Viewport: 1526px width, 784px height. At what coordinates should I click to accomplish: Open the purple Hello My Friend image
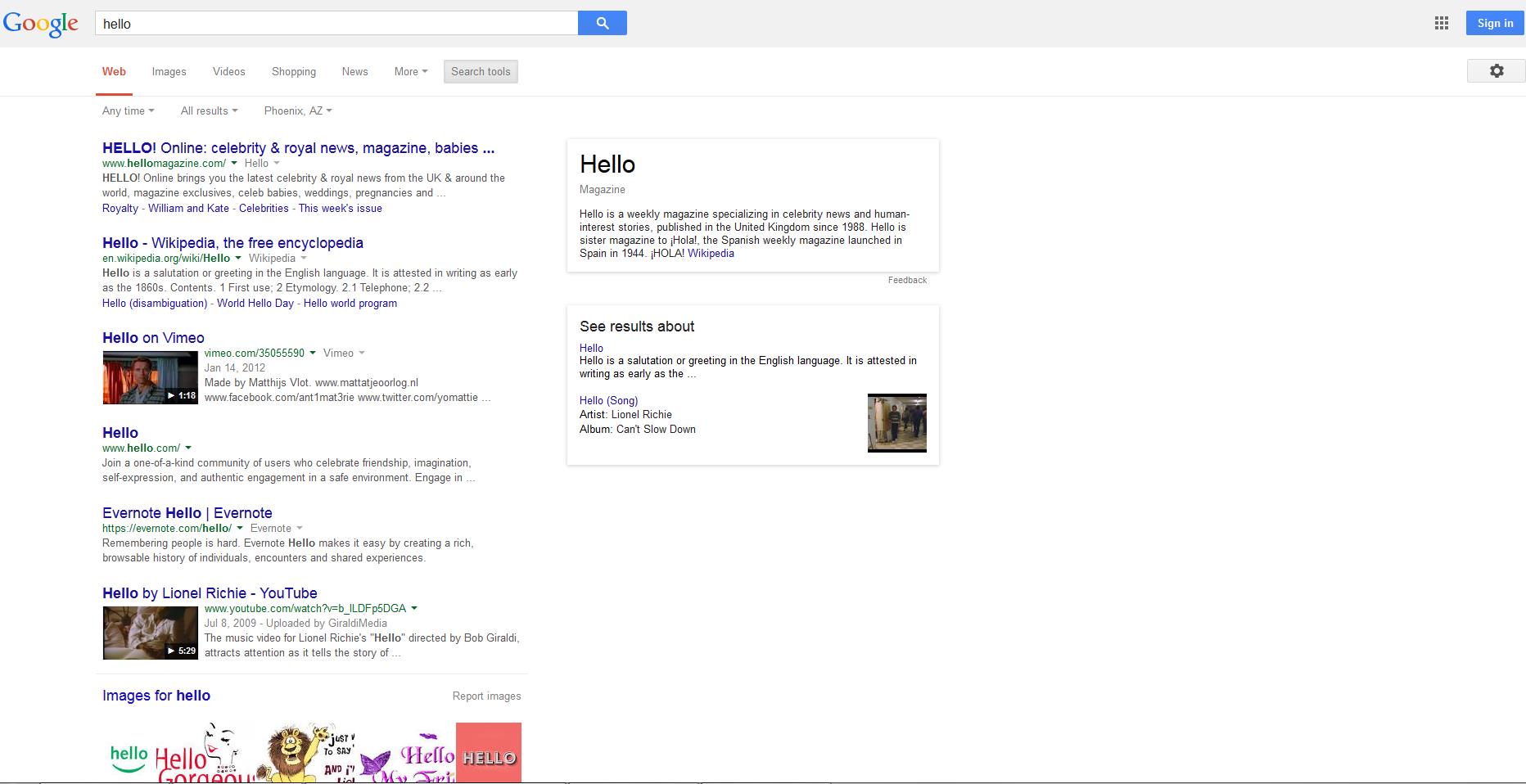[407, 758]
